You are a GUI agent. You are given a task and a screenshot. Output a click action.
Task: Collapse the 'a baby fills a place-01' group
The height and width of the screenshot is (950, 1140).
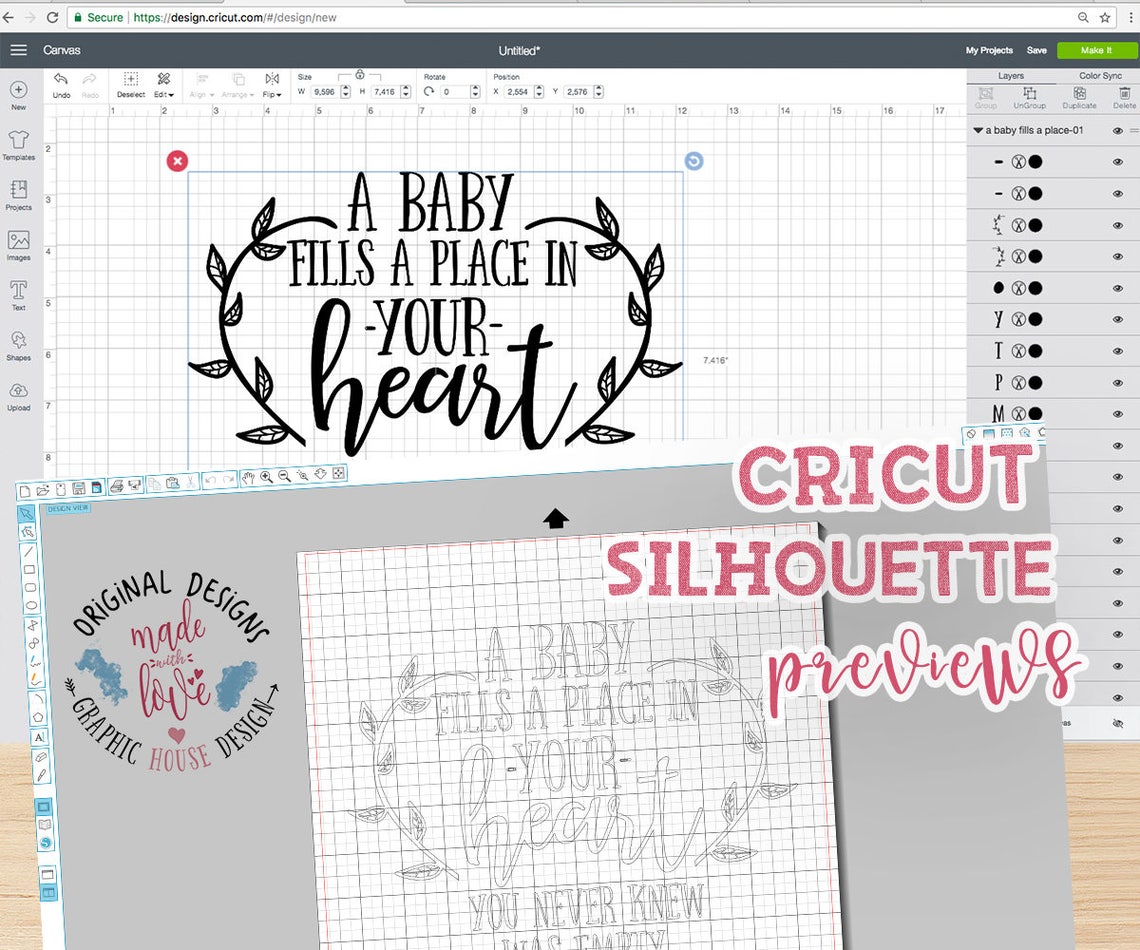point(978,130)
